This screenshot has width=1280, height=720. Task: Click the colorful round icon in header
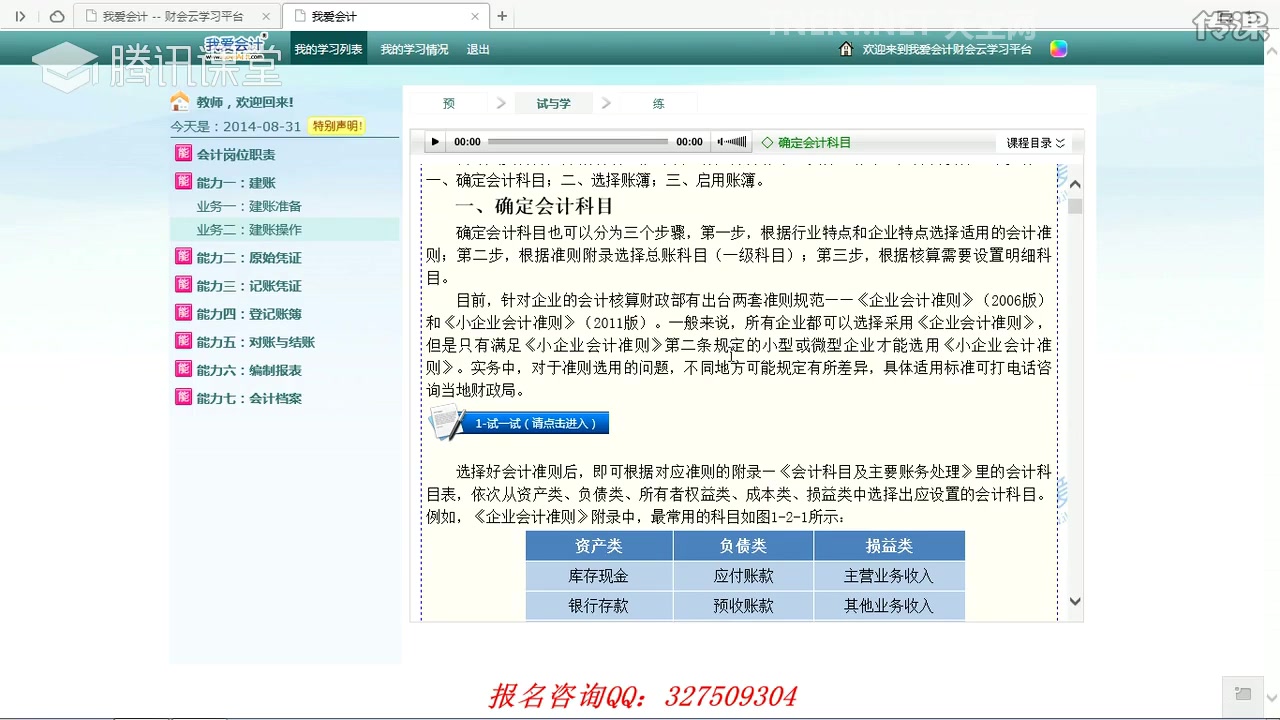pyautogui.click(x=1058, y=49)
